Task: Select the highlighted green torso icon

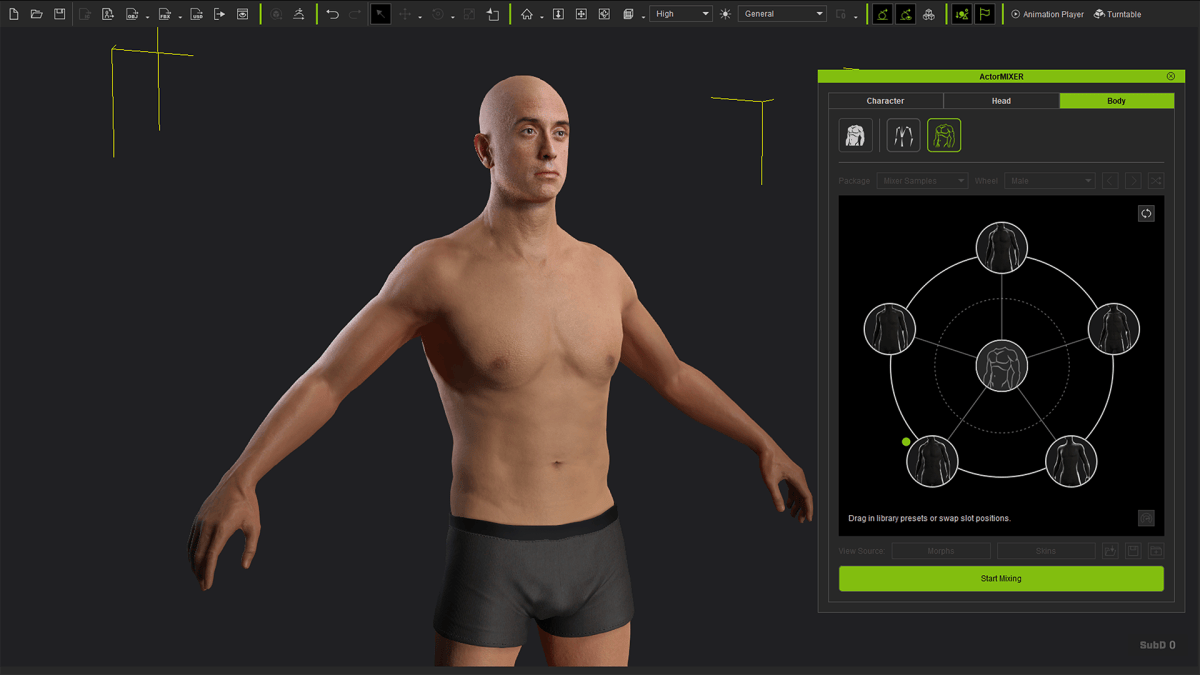Action: coord(944,135)
